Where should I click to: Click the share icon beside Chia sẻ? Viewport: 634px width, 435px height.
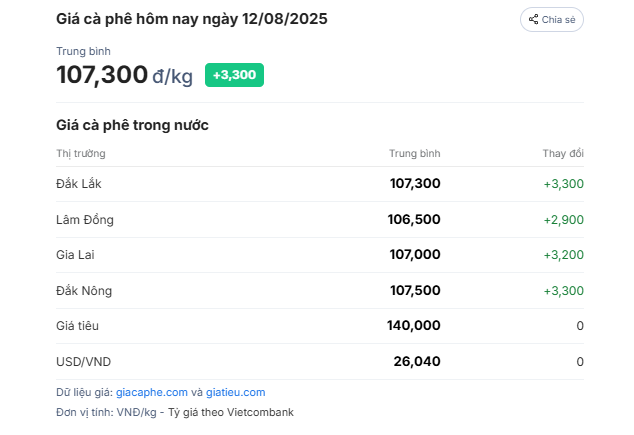533,19
